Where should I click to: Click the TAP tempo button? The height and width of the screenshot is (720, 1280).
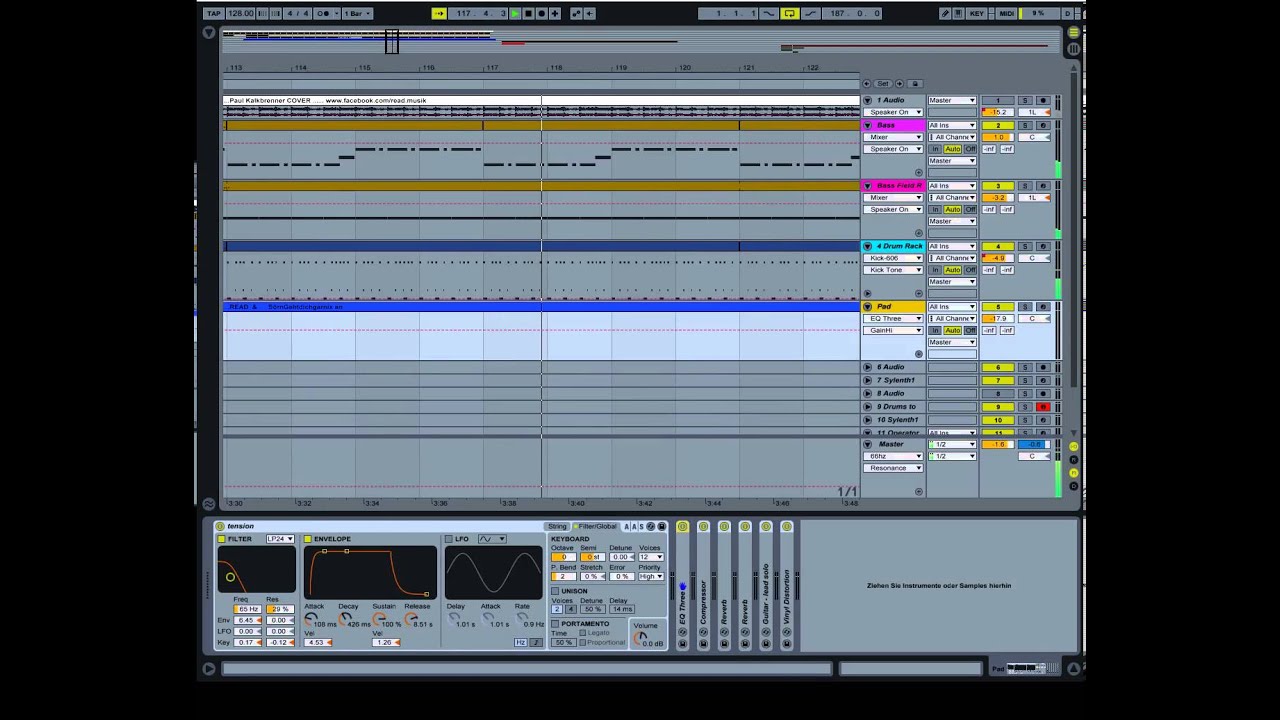214,13
